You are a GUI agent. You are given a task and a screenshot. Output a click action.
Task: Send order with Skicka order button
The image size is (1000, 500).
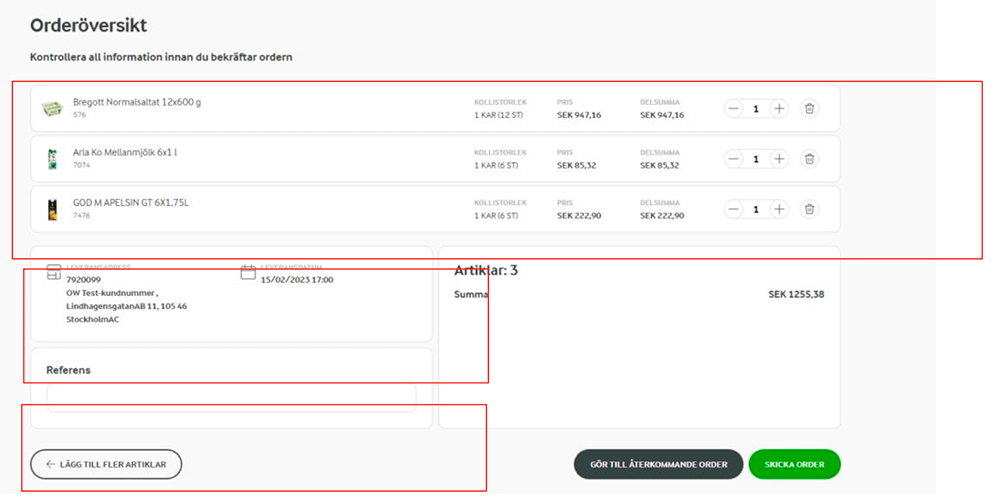coord(795,464)
